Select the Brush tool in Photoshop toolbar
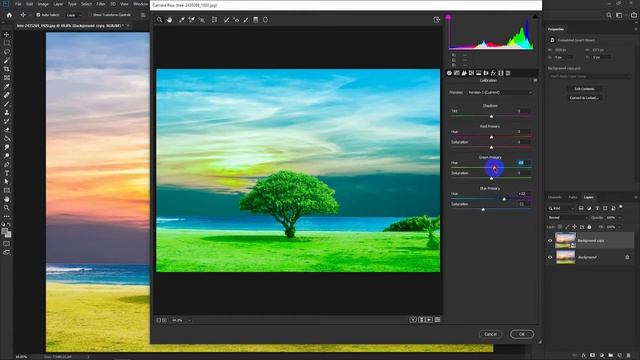The image size is (640, 360). click(x=7, y=104)
